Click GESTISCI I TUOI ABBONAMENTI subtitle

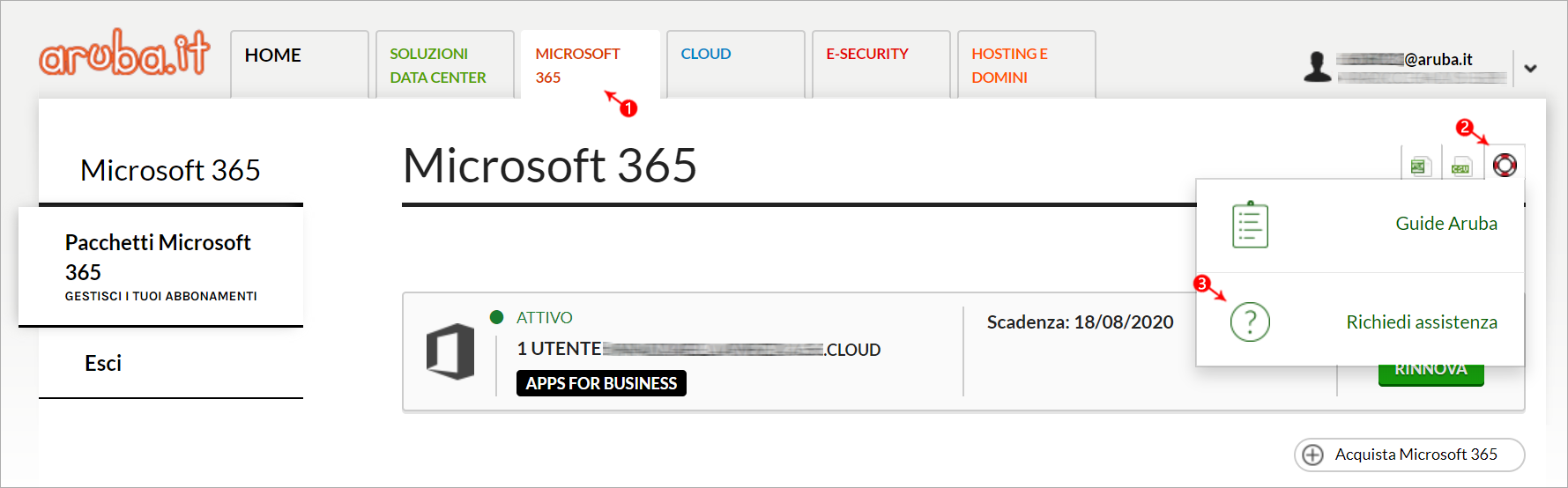(161, 296)
